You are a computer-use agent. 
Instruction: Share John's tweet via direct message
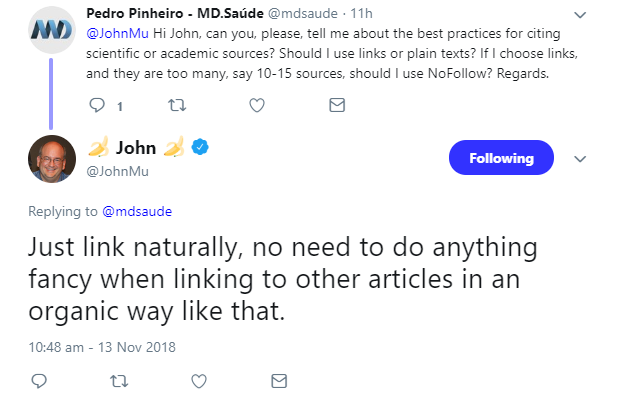tap(280, 380)
